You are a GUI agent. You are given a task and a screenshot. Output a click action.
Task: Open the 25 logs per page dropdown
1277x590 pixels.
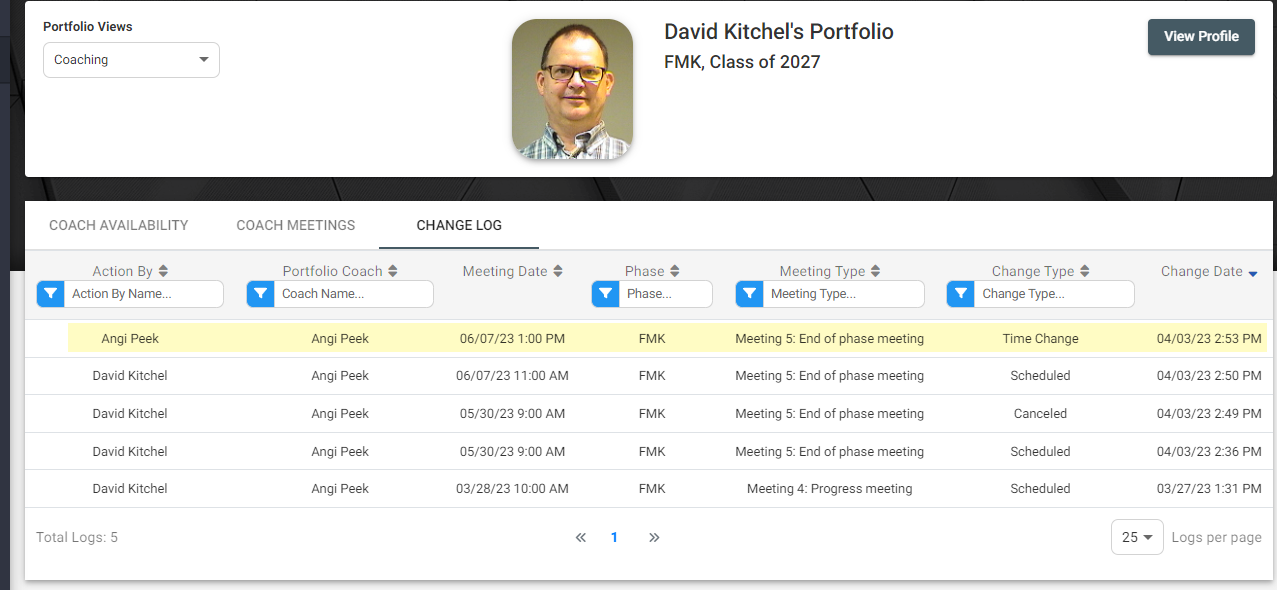(x=1137, y=537)
